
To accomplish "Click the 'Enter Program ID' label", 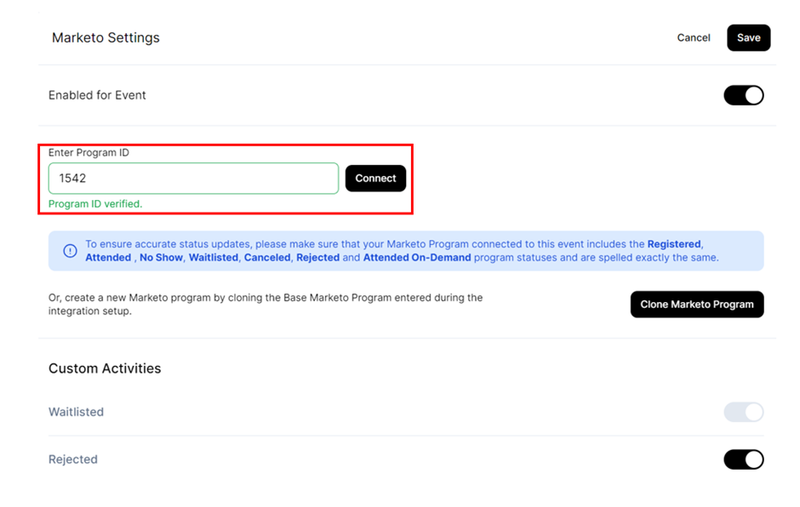I will (89, 153).
